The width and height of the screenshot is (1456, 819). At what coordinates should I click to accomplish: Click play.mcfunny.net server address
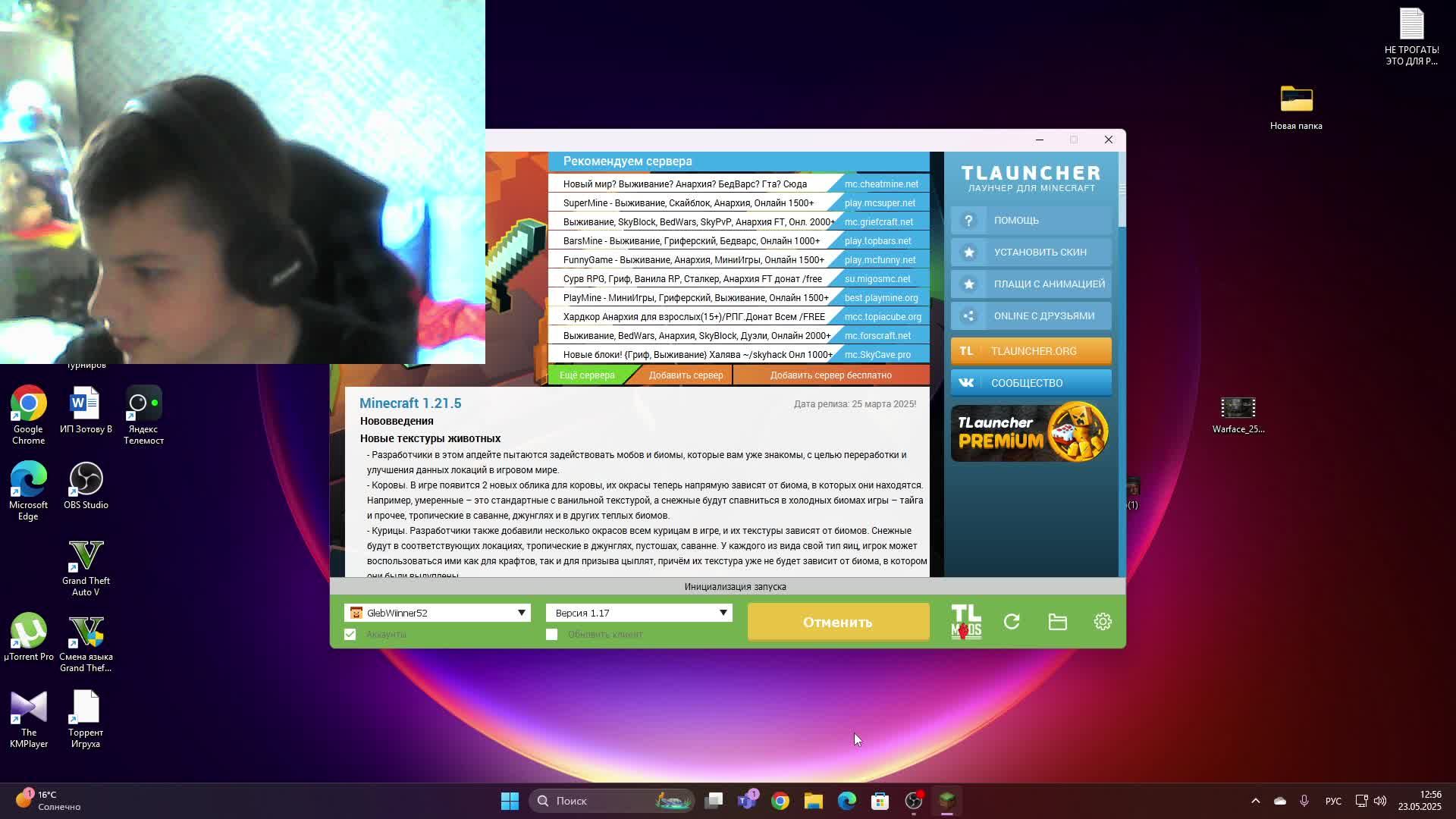pyautogui.click(x=880, y=259)
